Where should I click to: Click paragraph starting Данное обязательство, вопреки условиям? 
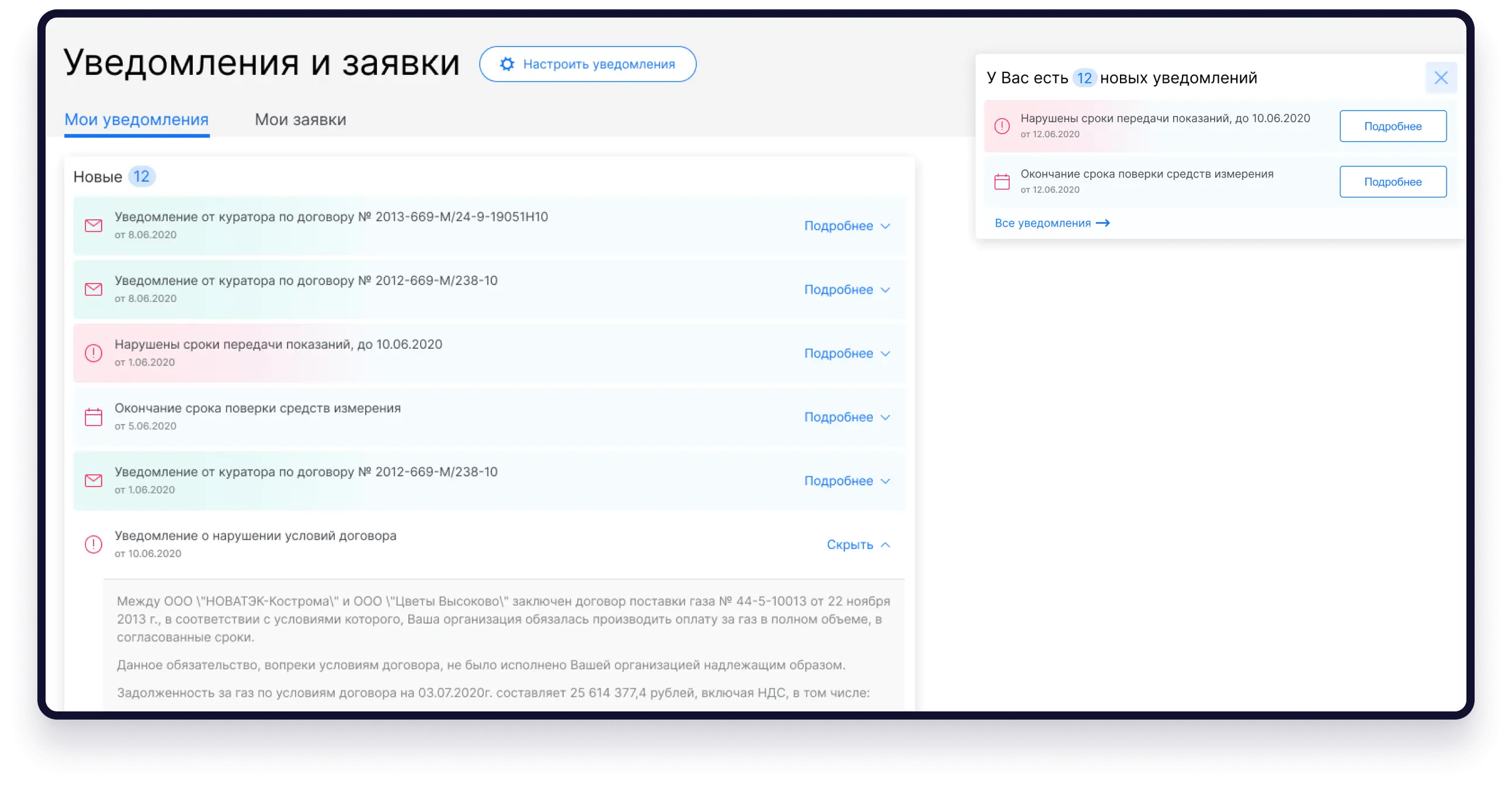pos(481,665)
